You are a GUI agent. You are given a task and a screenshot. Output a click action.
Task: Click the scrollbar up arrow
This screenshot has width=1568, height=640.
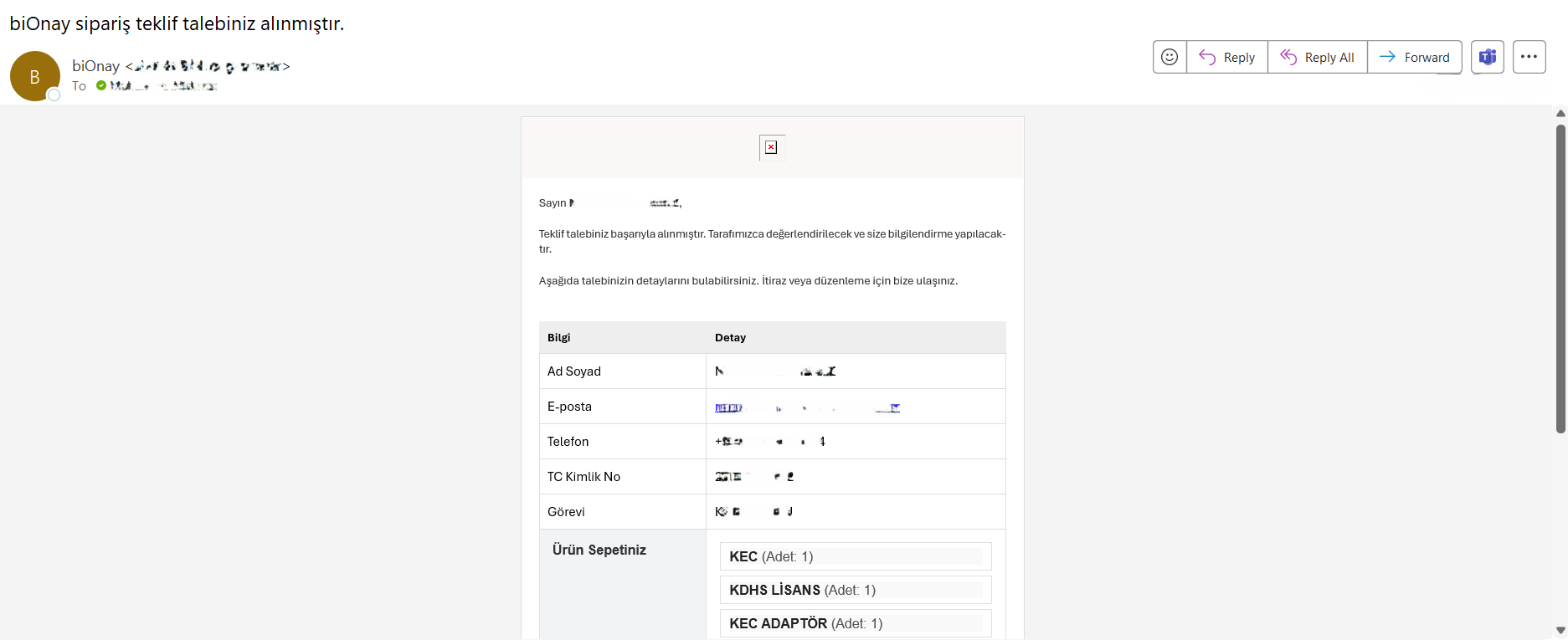click(x=1560, y=113)
